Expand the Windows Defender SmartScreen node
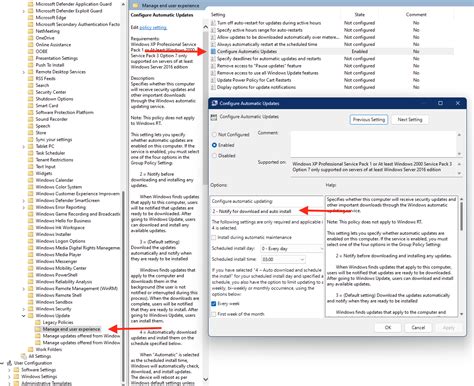 (24, 201)
